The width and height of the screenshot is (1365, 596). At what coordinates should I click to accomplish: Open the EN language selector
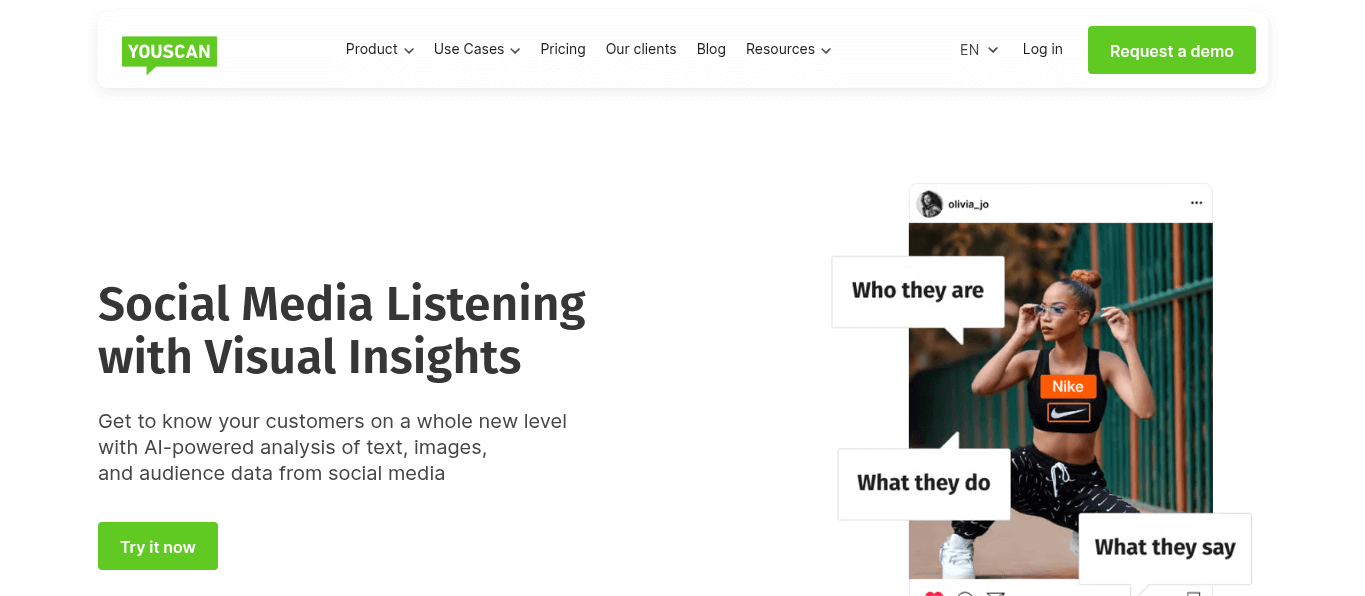(x=979, y=50)
